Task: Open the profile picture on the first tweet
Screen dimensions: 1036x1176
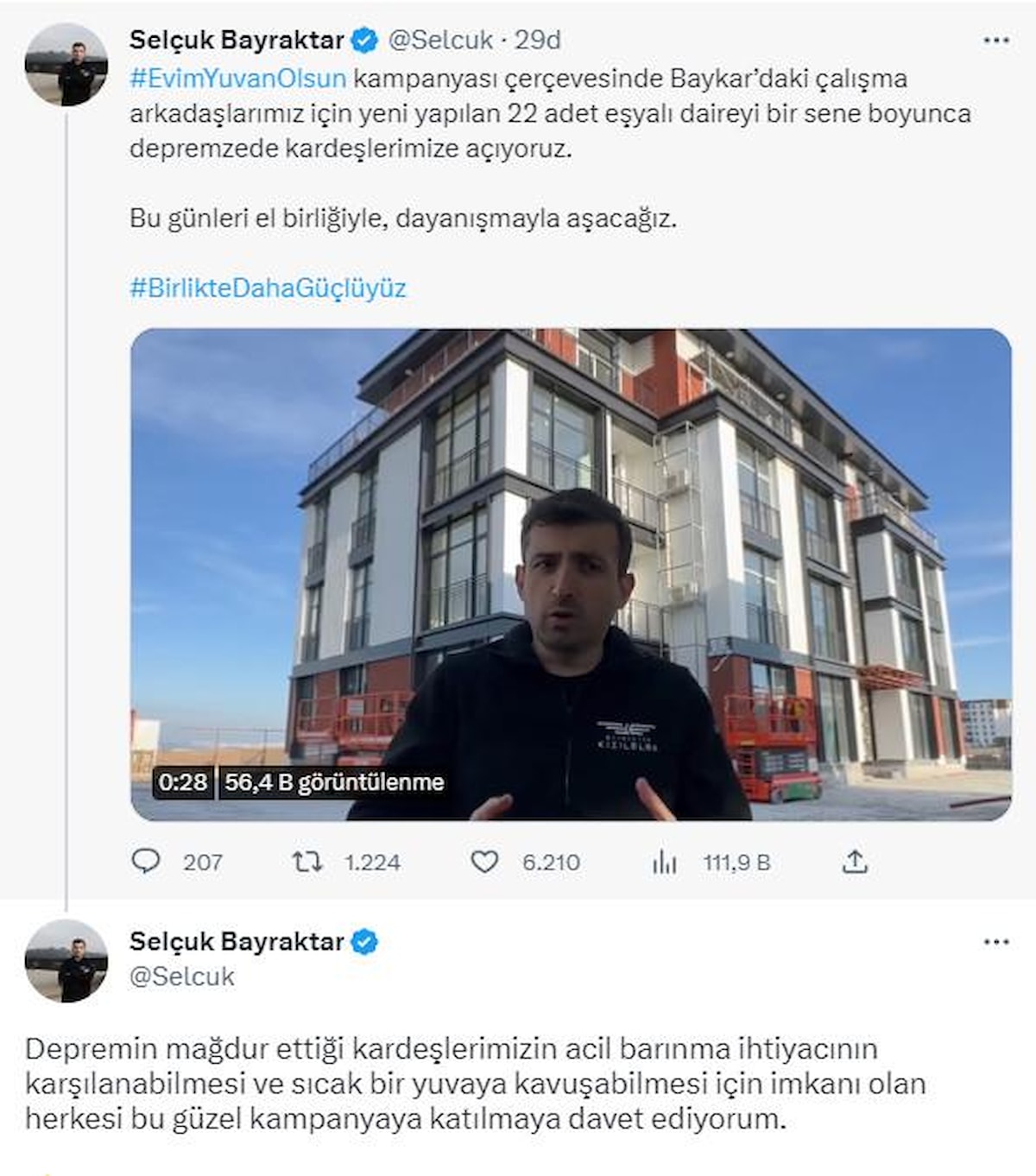Action: click(x=66, y=65)
